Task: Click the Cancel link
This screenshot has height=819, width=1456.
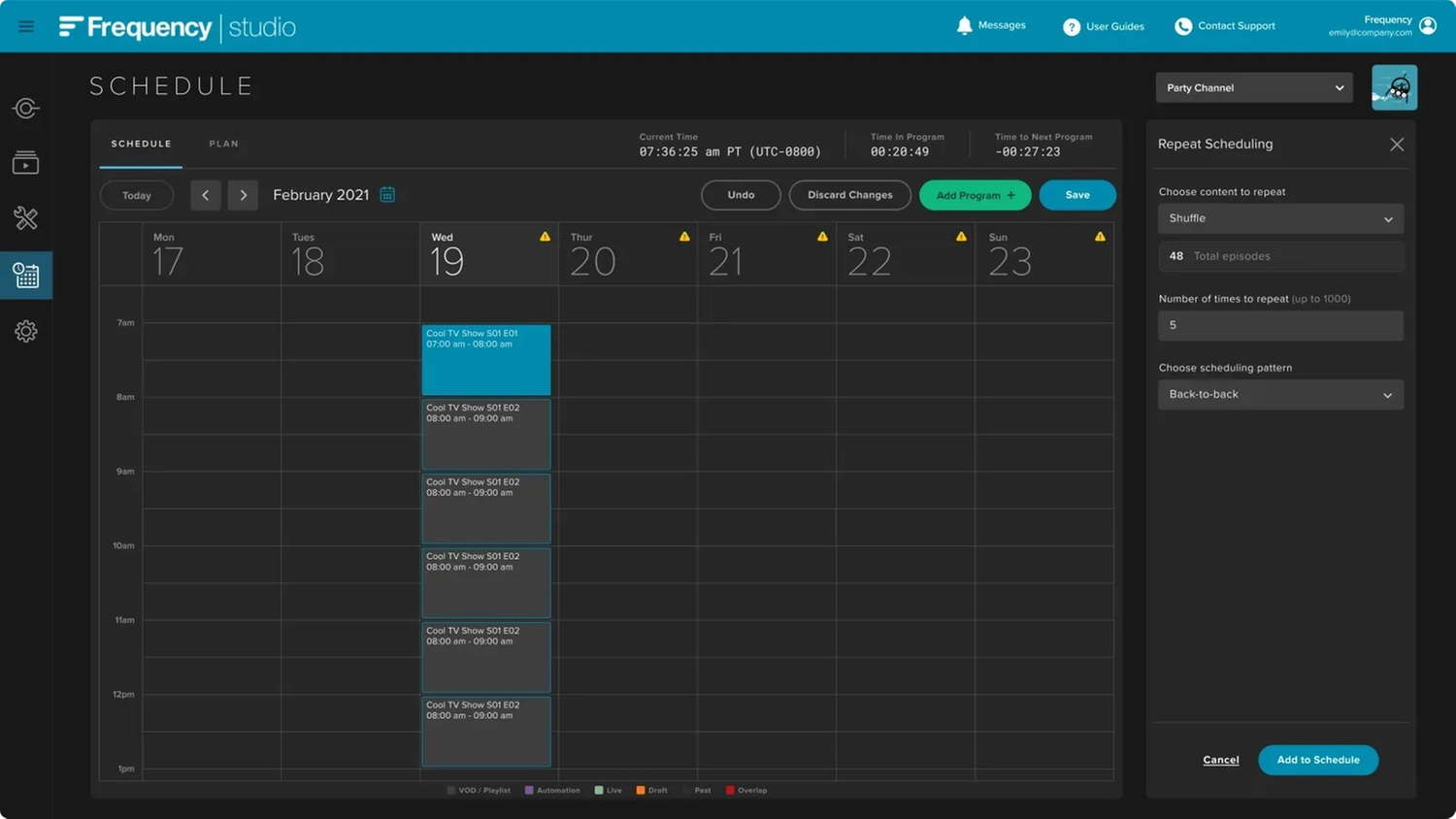Action: click(1220, 760)
